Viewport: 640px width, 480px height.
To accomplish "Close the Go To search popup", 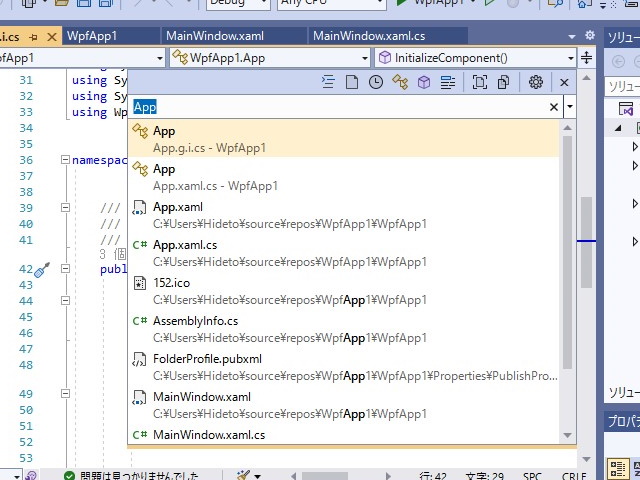I will [x=564, y=82].
